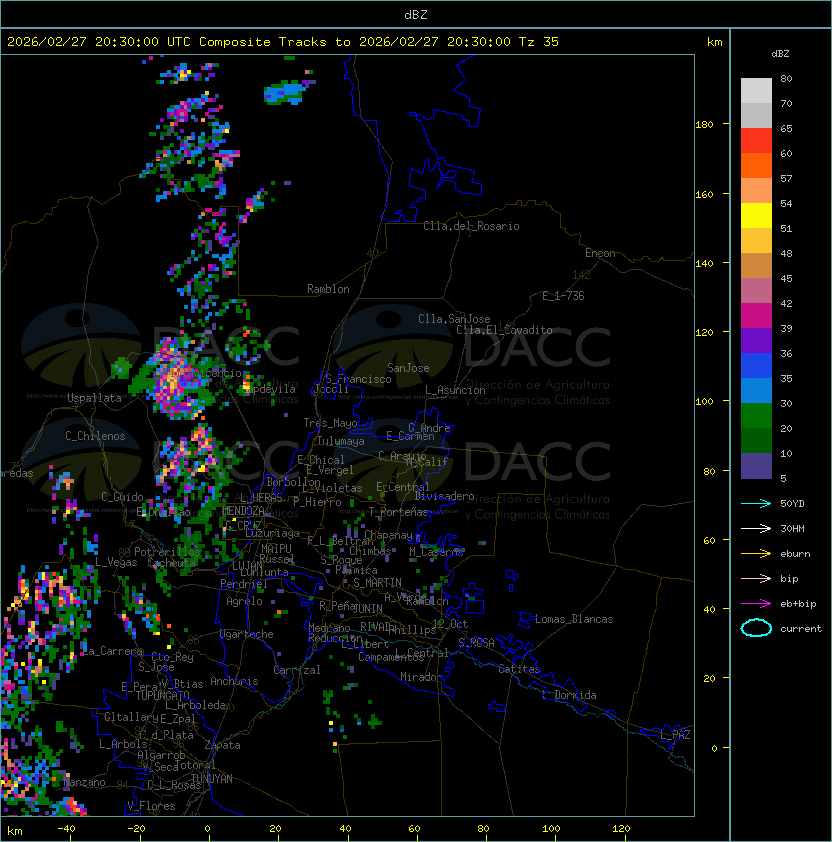Image resolution: width=832 pixels, height=842 pixels.
Task: Pick the purple 36–39 dBZ legend swatch
Action: pos(756,341)
